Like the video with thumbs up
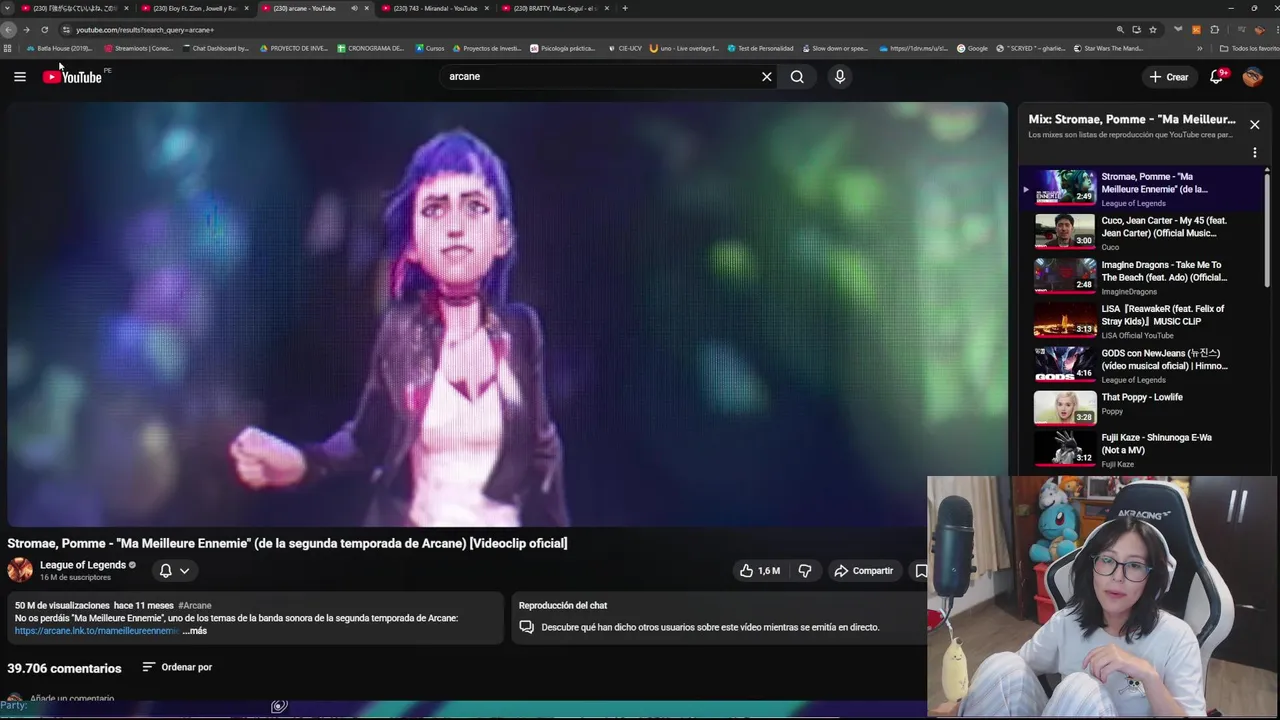Viewport: 1280px width, 720px height. pos(759,571)
